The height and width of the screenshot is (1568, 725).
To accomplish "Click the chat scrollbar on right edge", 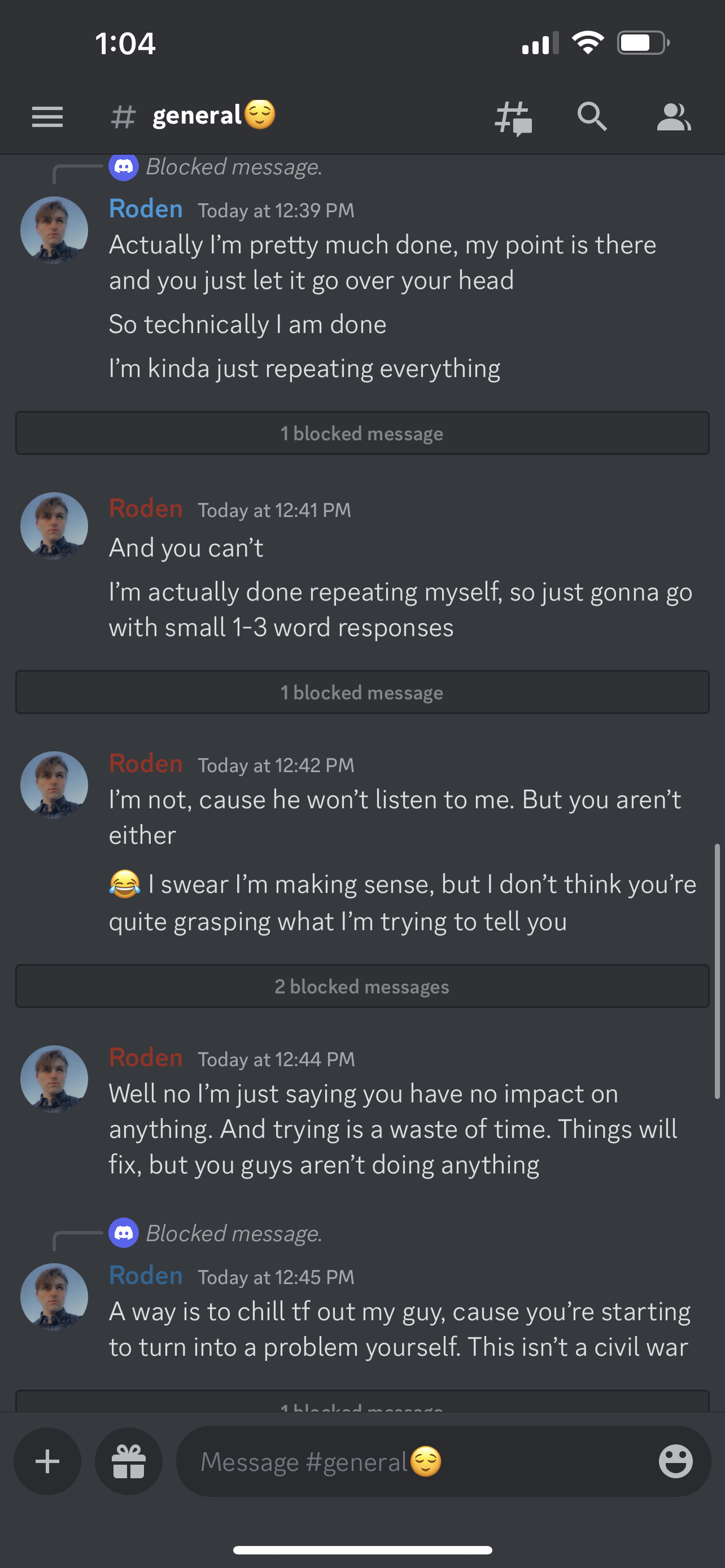I will pos(717,971).
